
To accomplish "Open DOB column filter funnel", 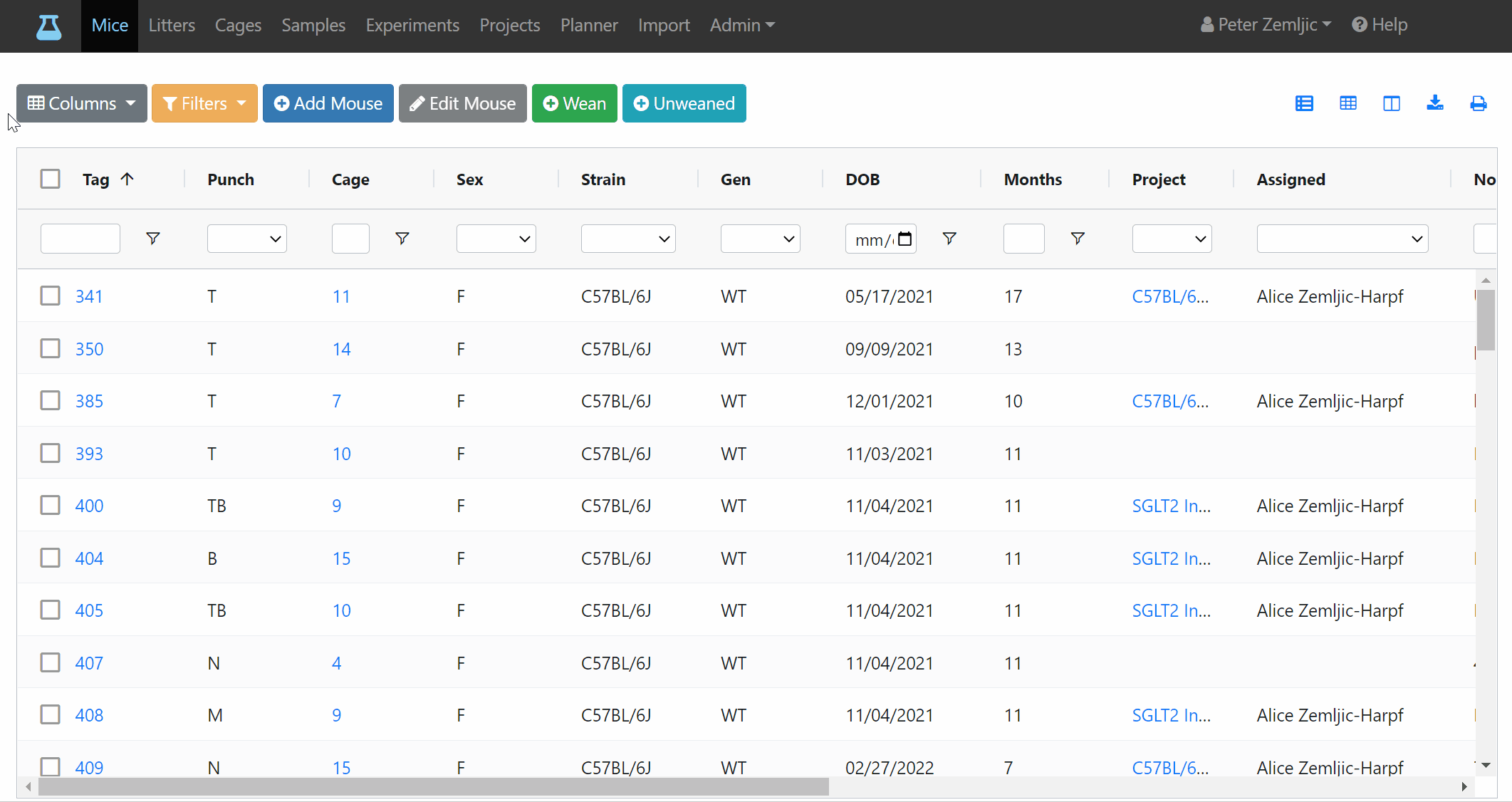I will pos(949,239).
